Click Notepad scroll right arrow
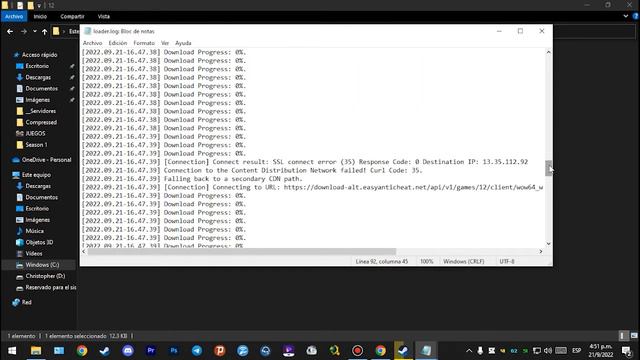Image resolution: width=640 pixels, height=360 pixels. (541, 251)
